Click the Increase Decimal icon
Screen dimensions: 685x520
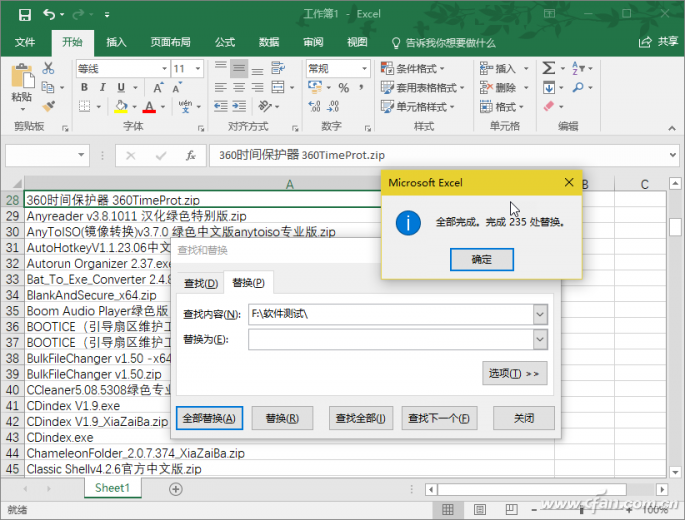pyautogui.click(x=314, y=106)
